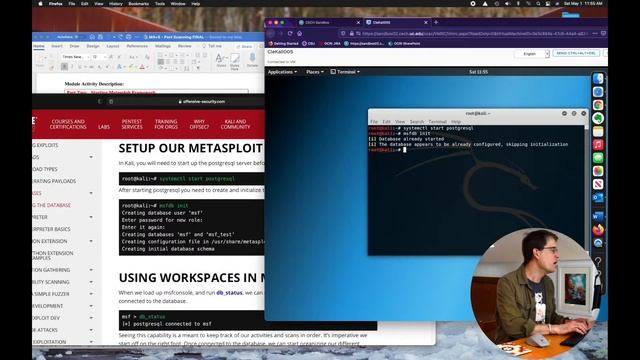Expand Payload Types sidebar section
This screenshot has height=360, width=640.
pos(45,169)
